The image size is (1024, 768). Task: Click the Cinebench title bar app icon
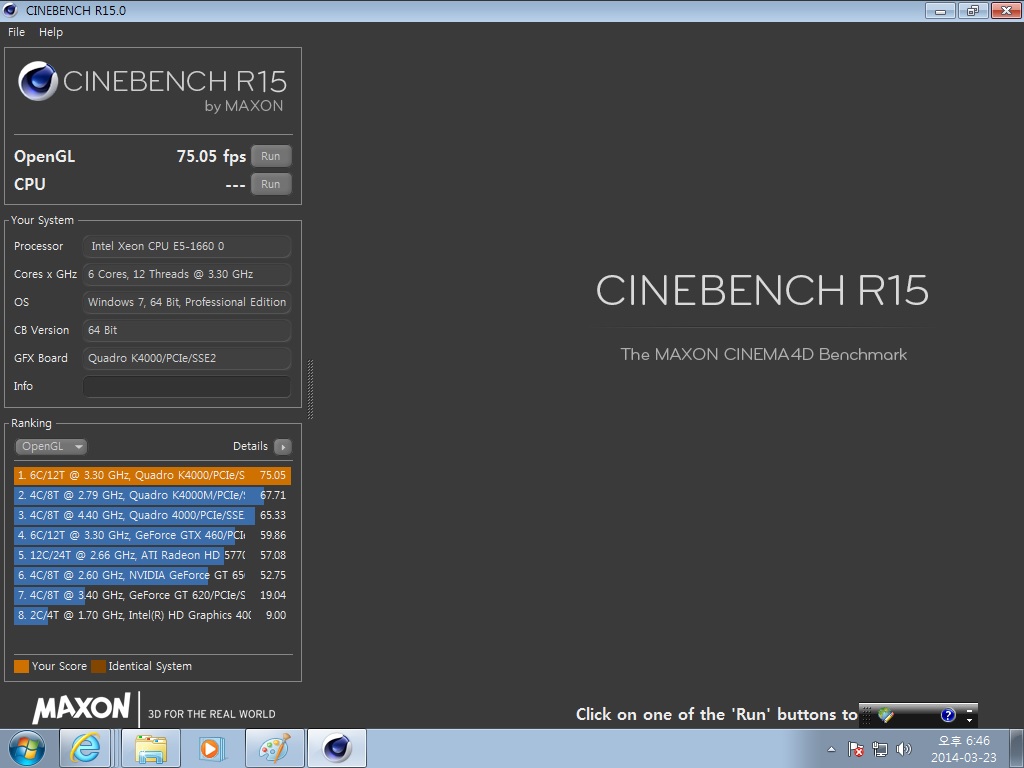click(x=10, y=10)
